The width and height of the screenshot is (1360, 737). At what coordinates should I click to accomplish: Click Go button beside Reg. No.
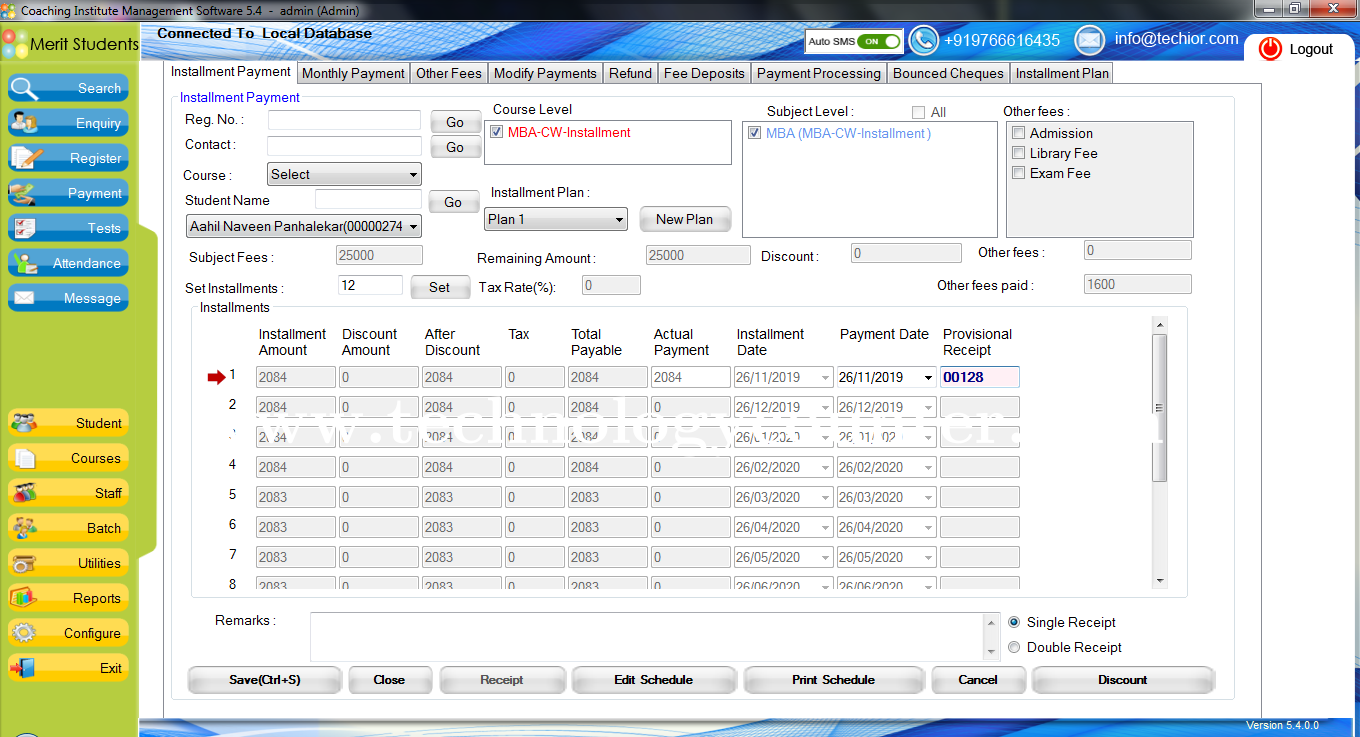point(455,122)
